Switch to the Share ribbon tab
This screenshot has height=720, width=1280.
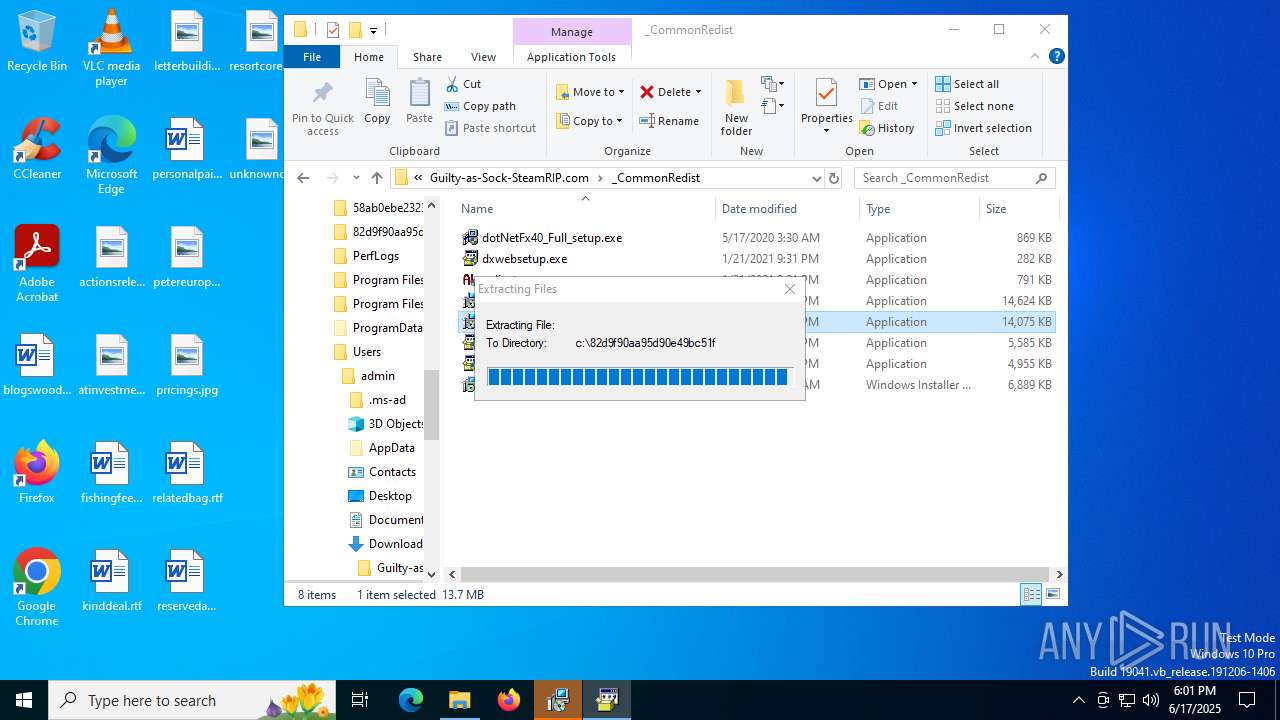(x=427, y=57)
